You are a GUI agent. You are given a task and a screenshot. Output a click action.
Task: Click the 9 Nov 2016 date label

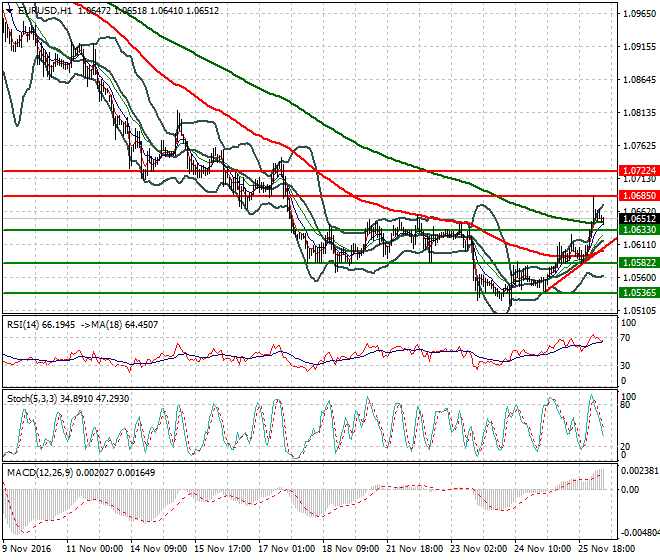coord(27,549)
